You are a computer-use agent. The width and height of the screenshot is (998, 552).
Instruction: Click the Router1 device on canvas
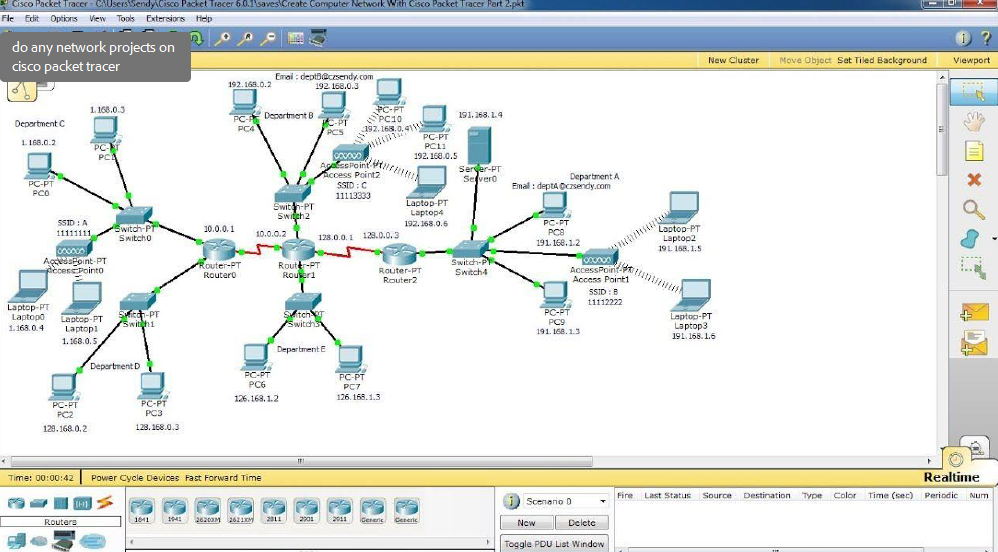pyautogui.click(x=299, y=249)
